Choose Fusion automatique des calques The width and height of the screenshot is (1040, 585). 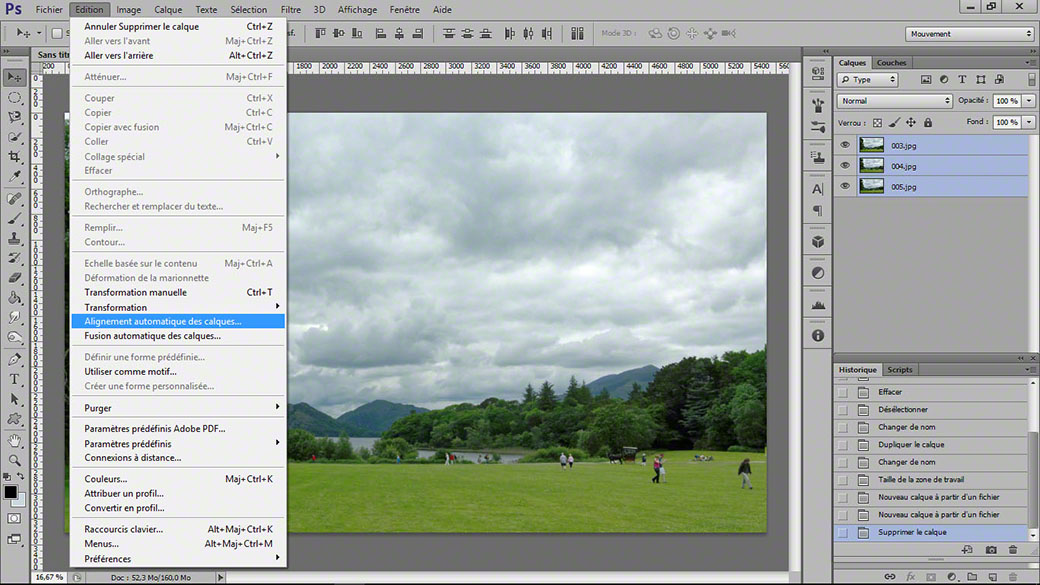pos(178,336)
